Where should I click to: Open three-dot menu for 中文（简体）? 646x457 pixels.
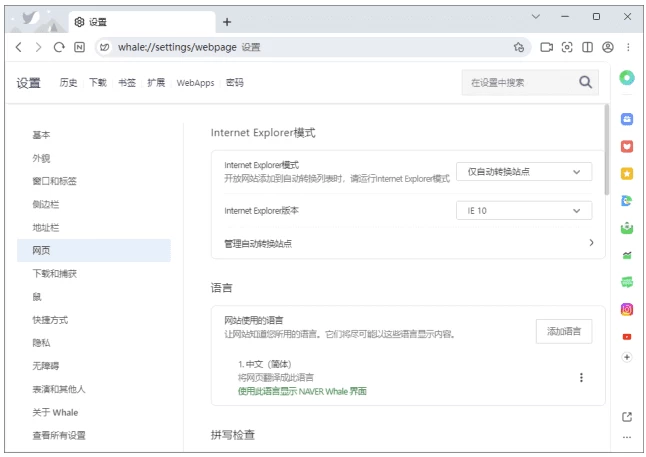pos(581,377)
